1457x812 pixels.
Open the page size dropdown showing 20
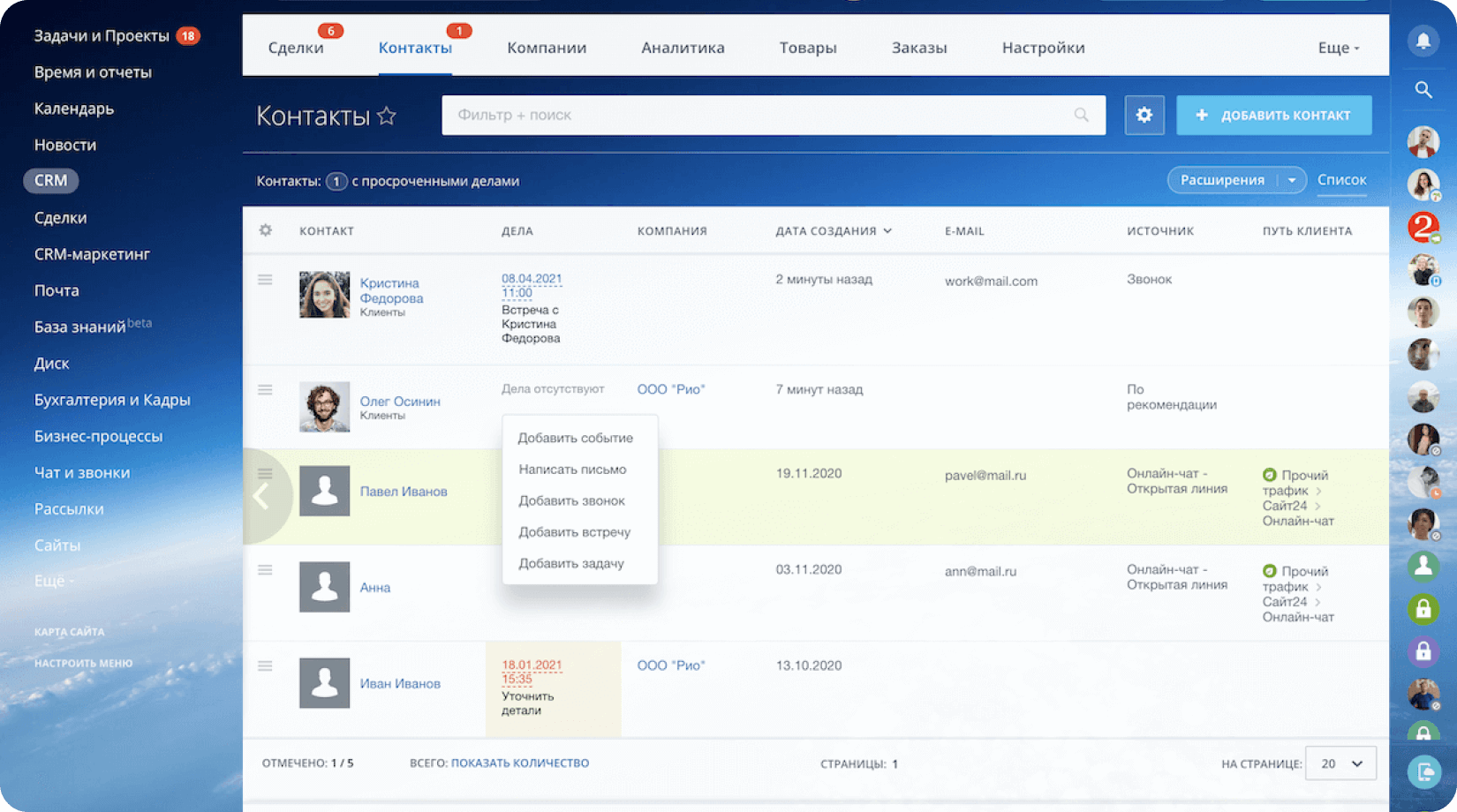coord(1341,763)
